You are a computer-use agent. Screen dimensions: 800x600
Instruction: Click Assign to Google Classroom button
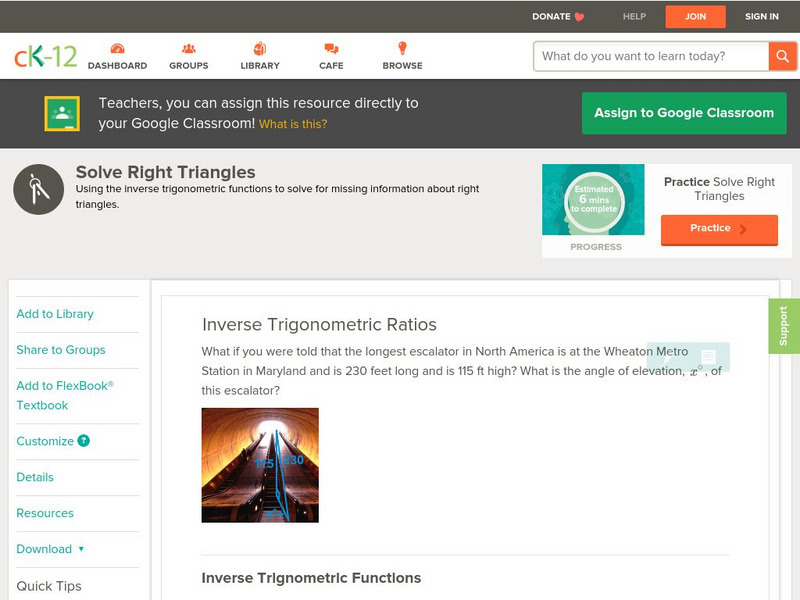(684, 113)
